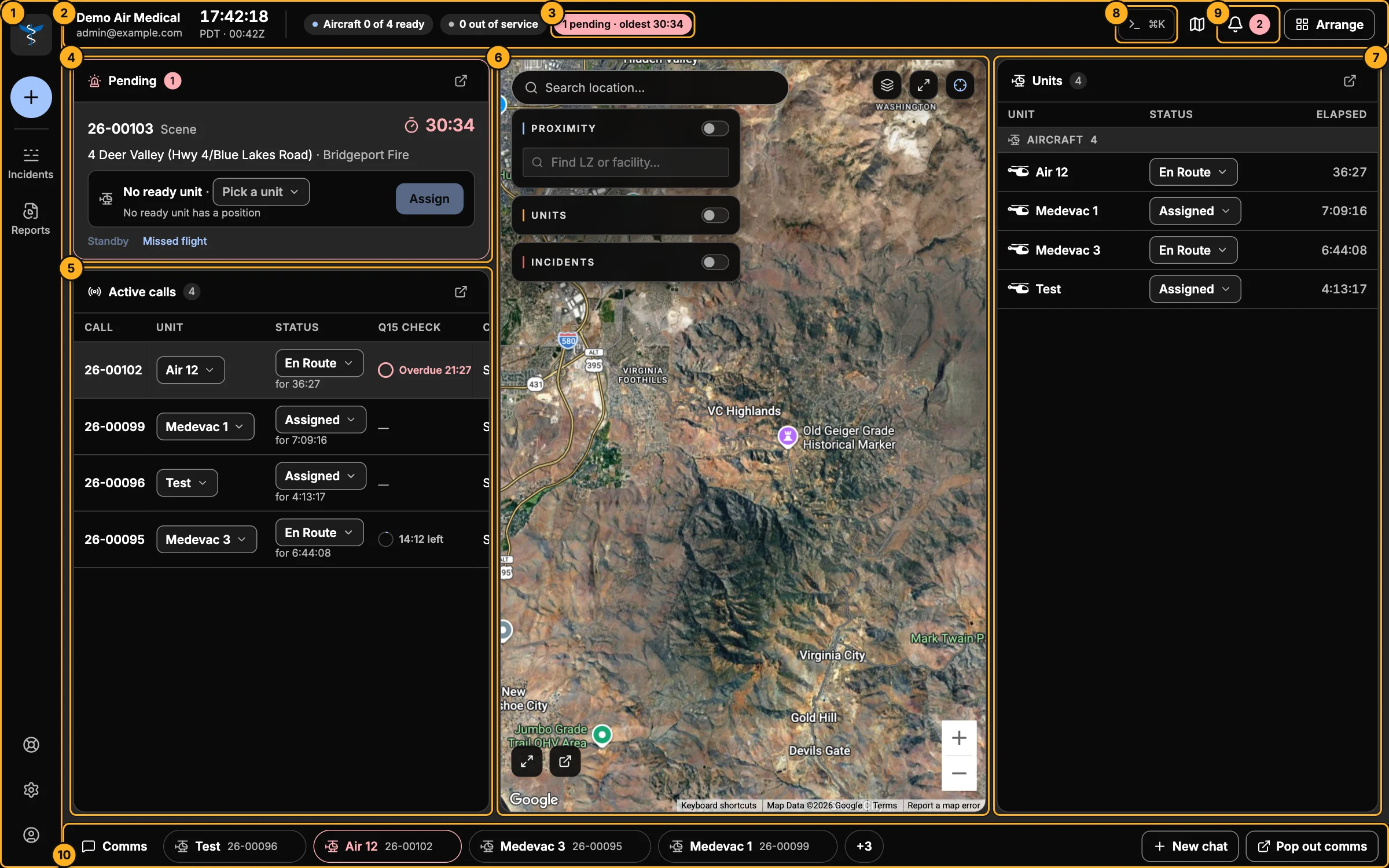Open Medevac 3 26-00095 comms tab

560,847
